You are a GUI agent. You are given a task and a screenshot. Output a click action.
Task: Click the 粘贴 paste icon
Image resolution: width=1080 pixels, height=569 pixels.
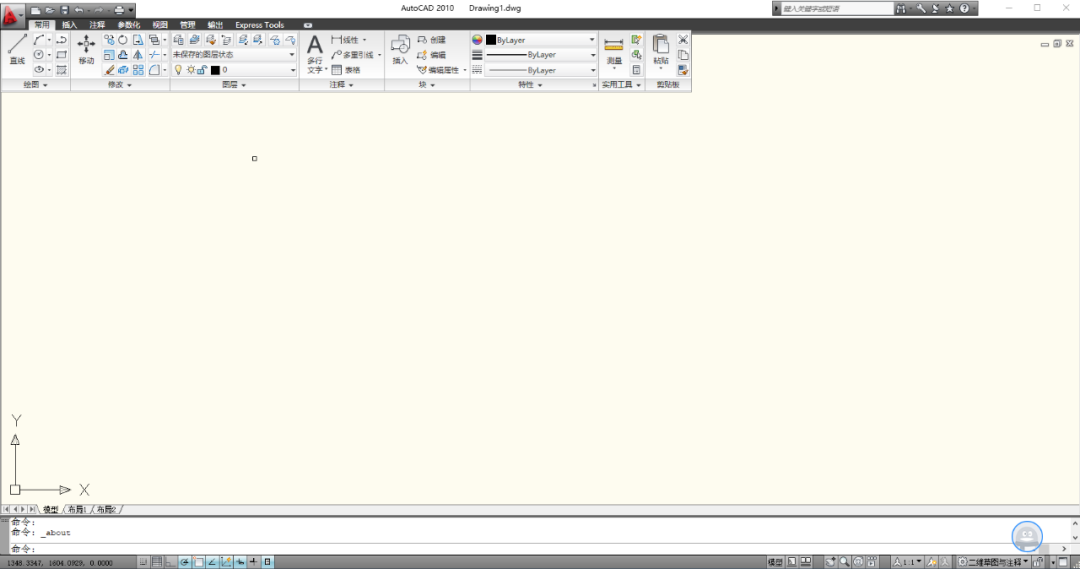click(661, 50)
